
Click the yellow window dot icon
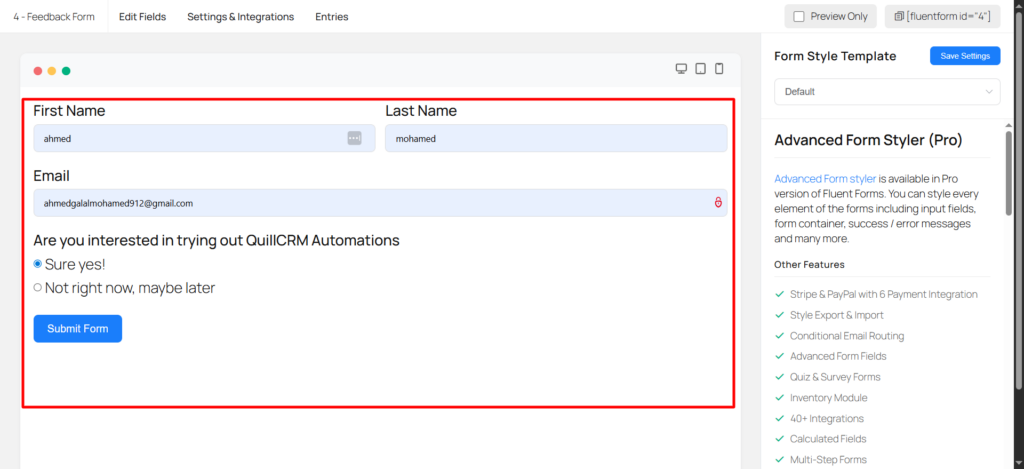[52, 71]
